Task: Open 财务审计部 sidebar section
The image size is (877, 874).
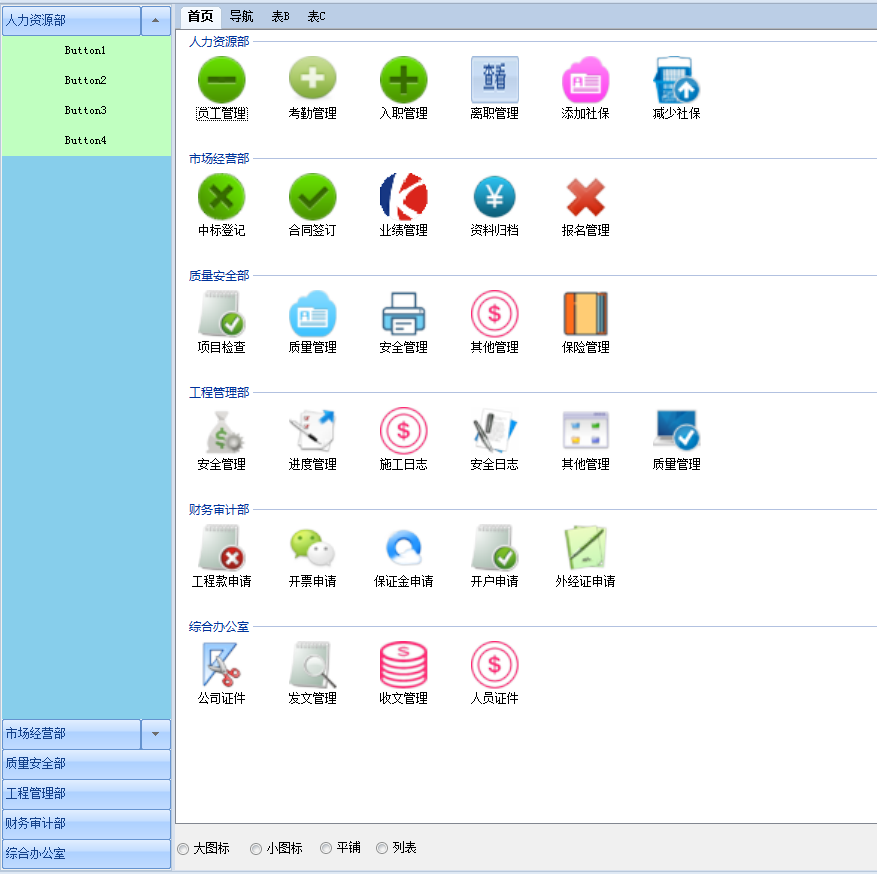Action: click(87, 824)
